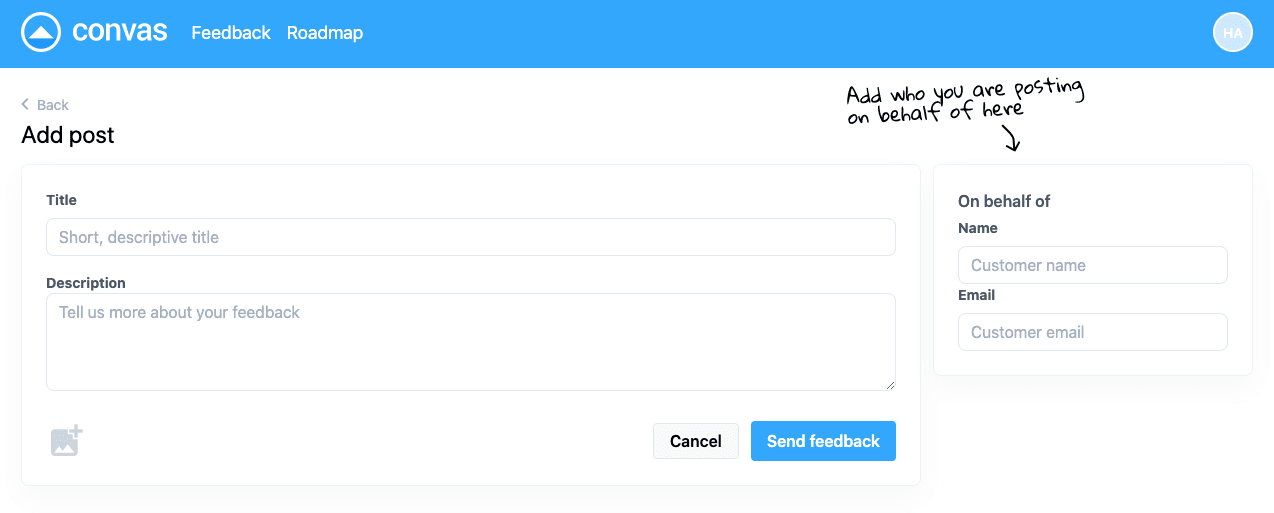Open the HA user avatar menu
This screenshot has width=1274, height=513.
[x=1232, y=33]
